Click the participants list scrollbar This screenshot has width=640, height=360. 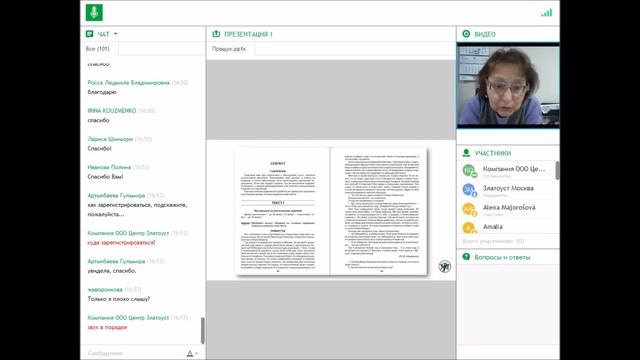click(x=558, y=170)
